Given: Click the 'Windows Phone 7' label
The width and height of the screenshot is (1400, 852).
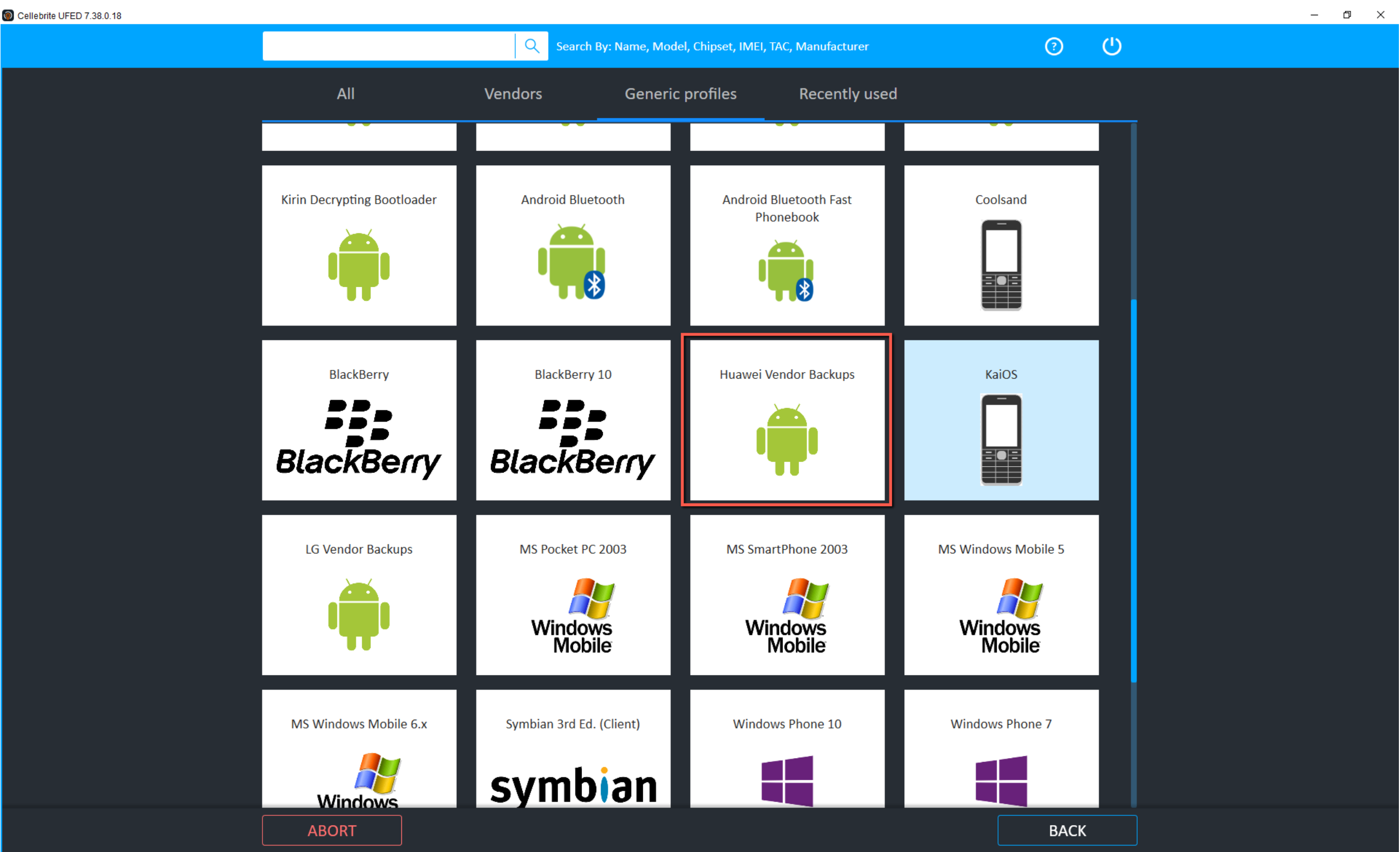Looking at the screenshot, I should pos(1001,724).
